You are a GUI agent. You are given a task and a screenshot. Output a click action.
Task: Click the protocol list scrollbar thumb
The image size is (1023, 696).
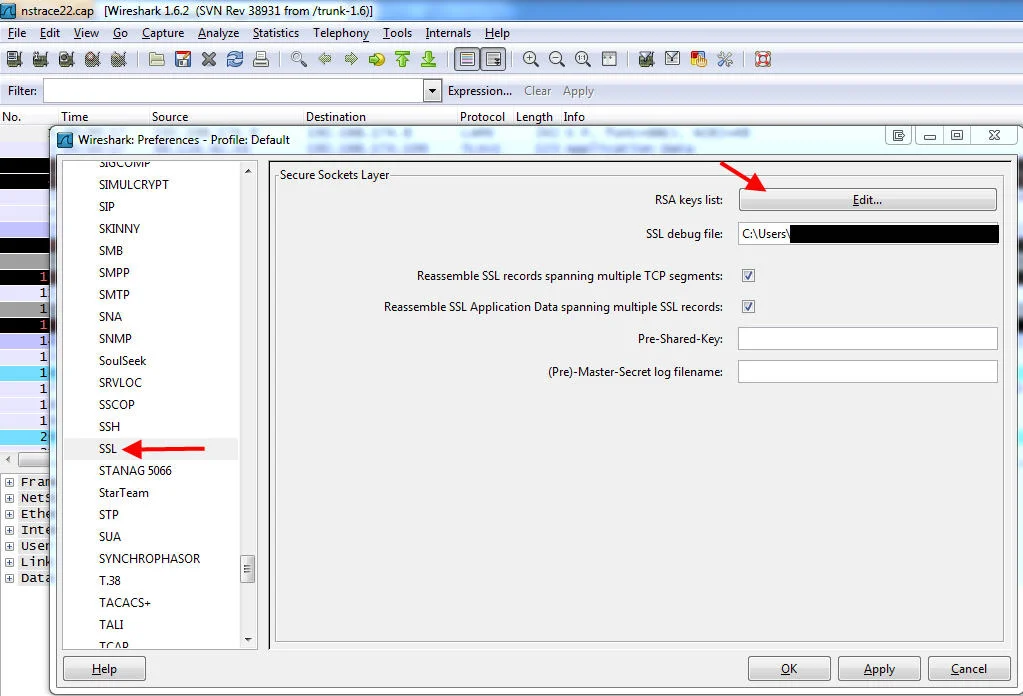point(247,569)
